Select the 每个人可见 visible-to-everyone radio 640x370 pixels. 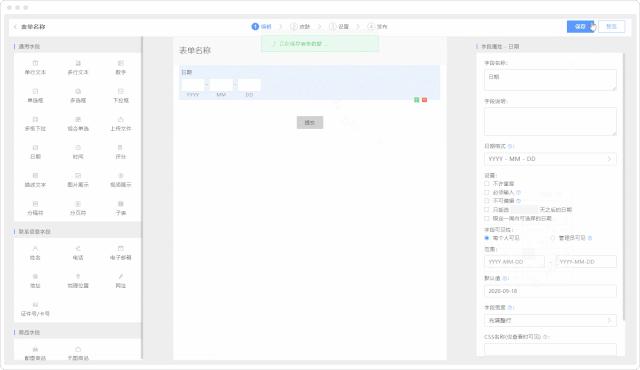click(487, 238)
